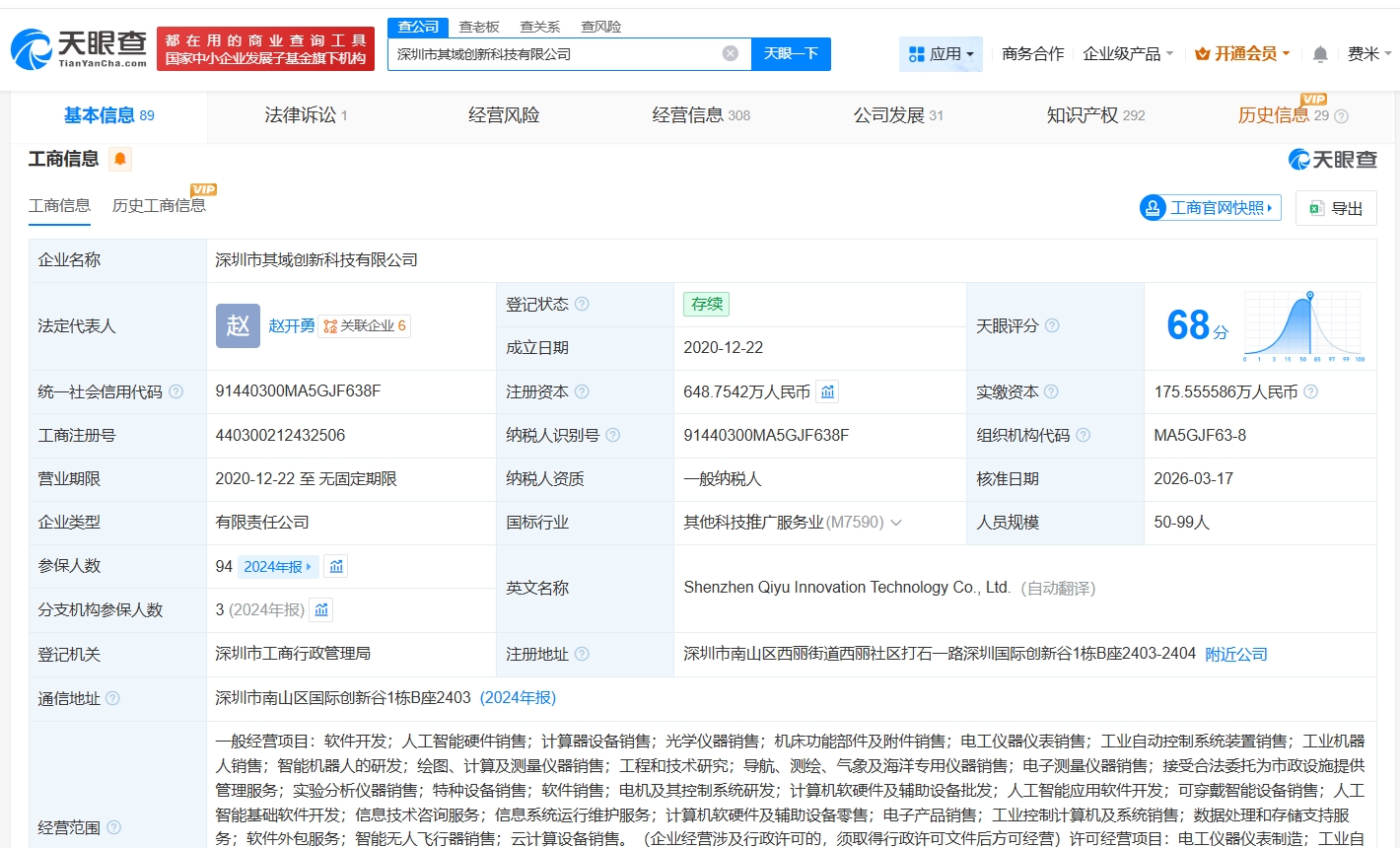Clear the search box text
The width and height of the screenshot is (1400, 849).
pyautogui.click(x=730, y=54)
